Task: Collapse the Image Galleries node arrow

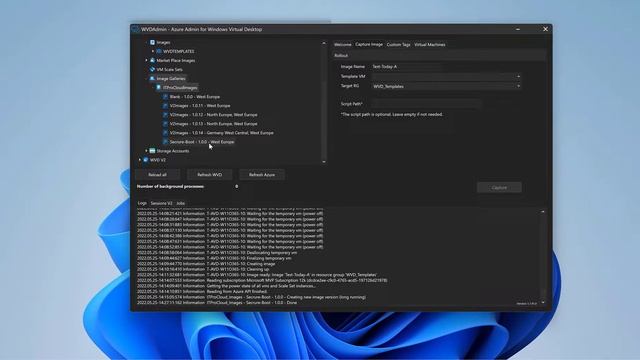Action: click(x=147, y=78)
